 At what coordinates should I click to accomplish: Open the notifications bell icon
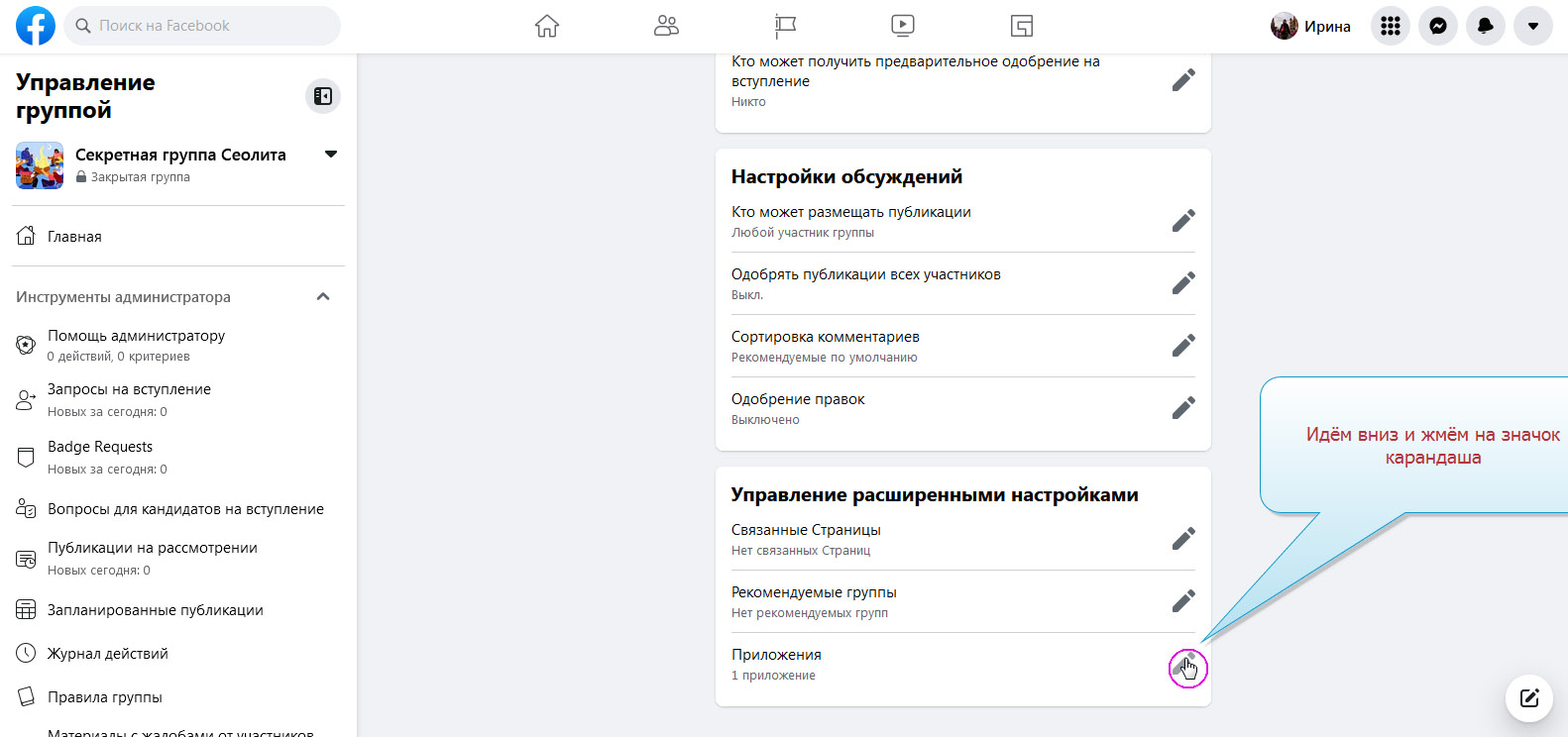point(1485,27)
